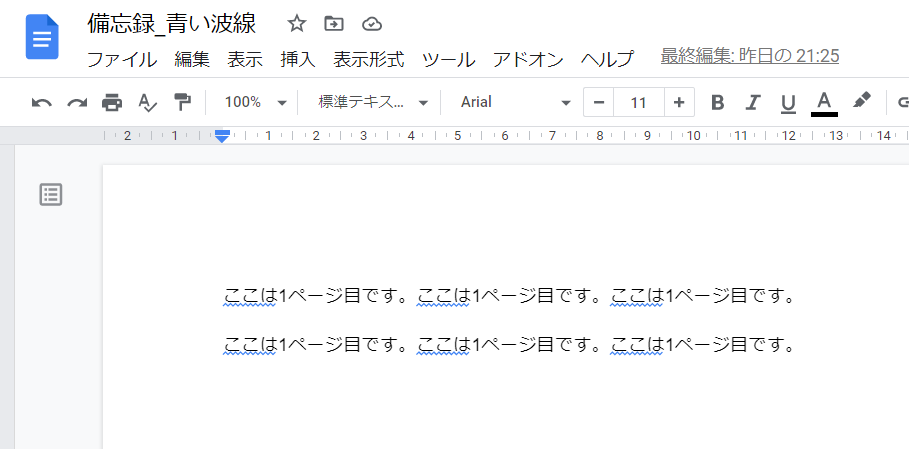Viewport: 909px width, 449px height.
Task: Check the cloud save status icon
Action: tap(372, 24)
